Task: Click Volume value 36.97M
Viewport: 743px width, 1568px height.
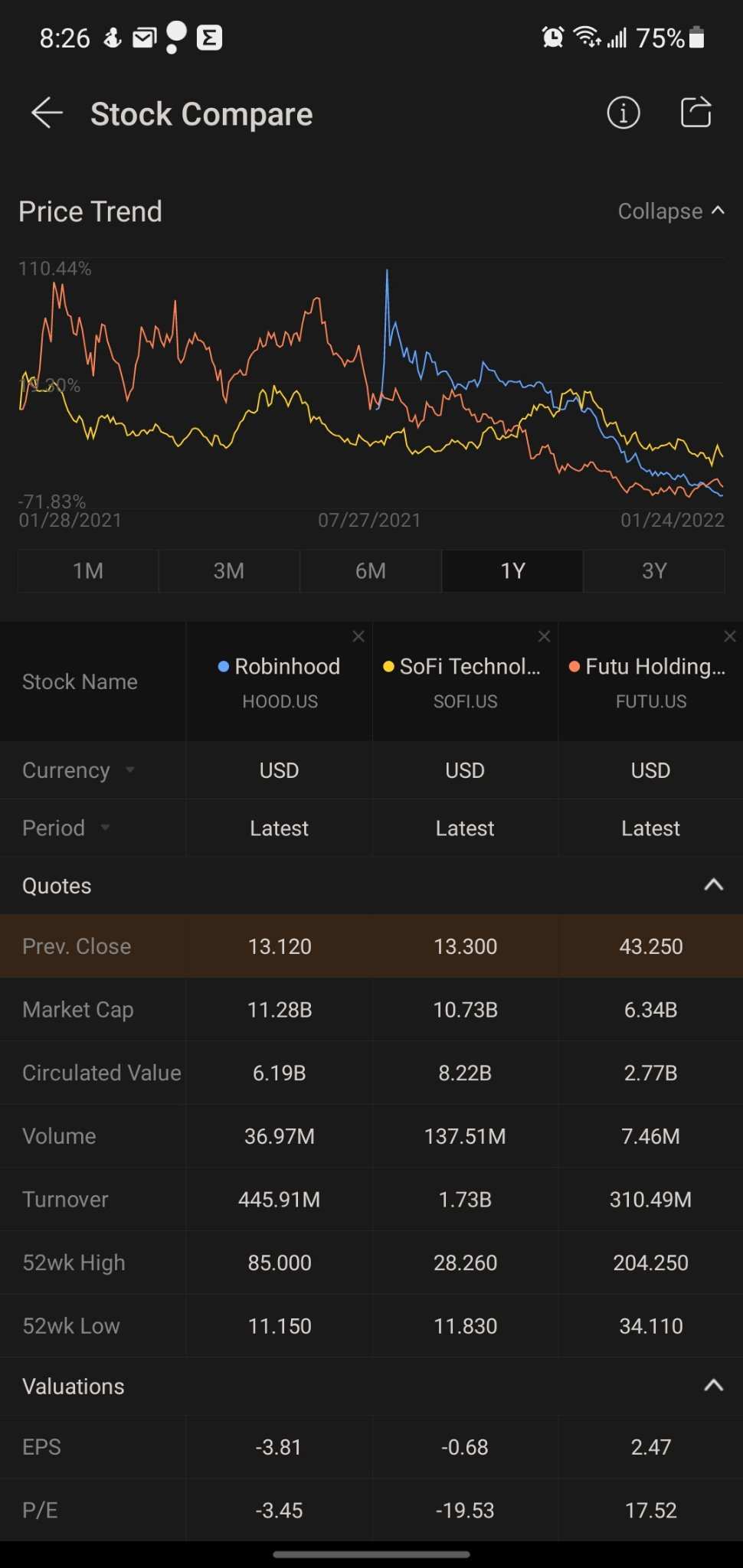Action: [x=280, y=1136]
